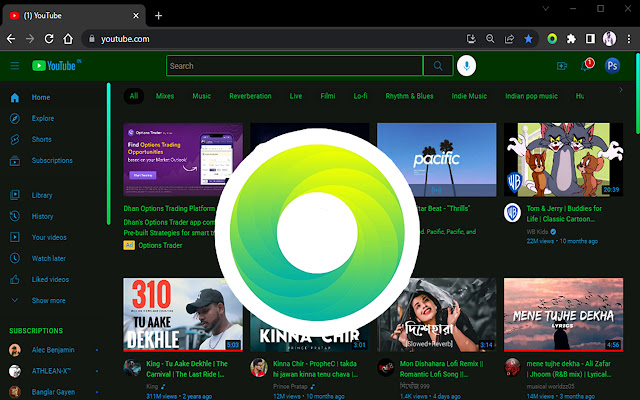Open the pacific video thumbnail
This screenshot has height=400, width=640.
[x=437, y=160]
